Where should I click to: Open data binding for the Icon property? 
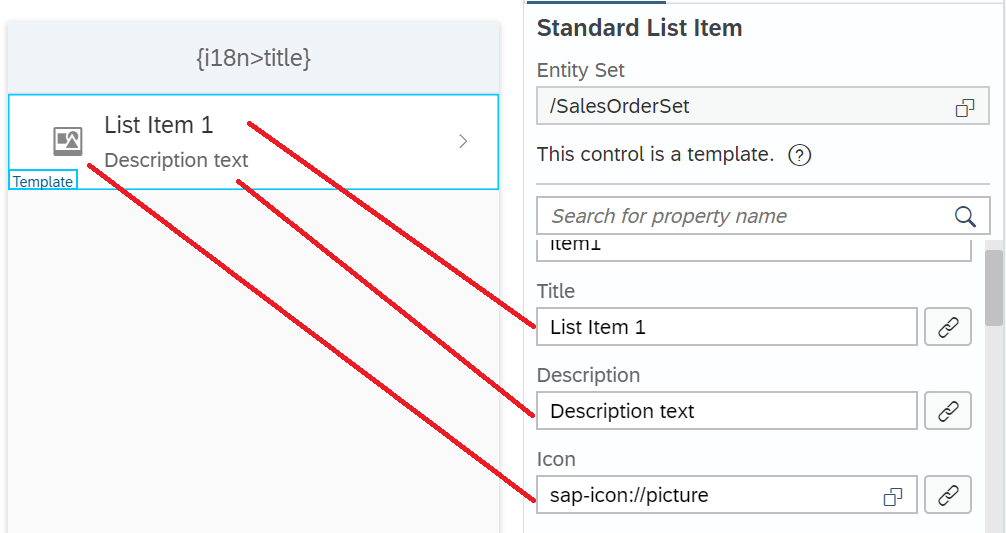(x=947, y=495)
